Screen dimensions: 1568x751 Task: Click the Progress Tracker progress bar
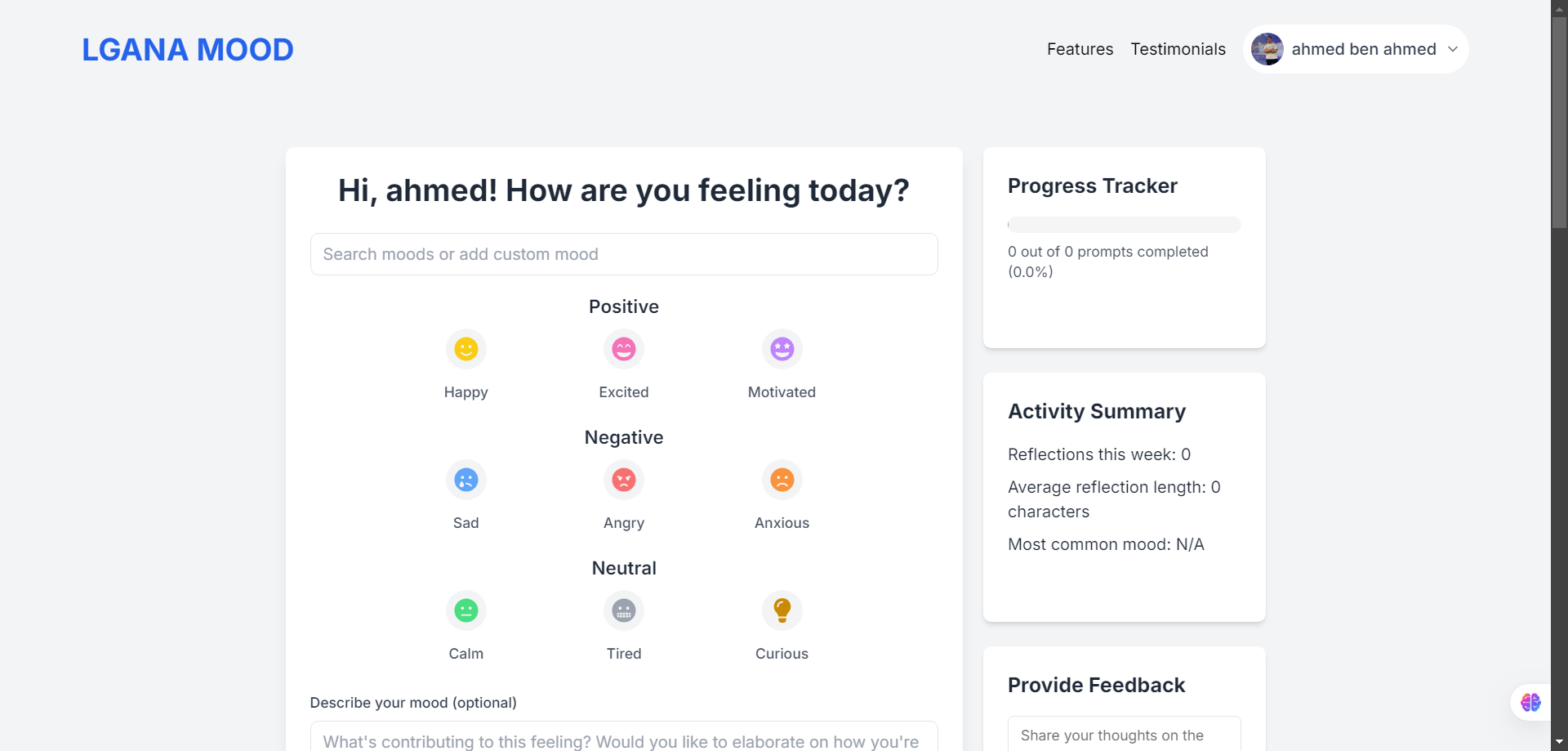(x=1124, y=225)
